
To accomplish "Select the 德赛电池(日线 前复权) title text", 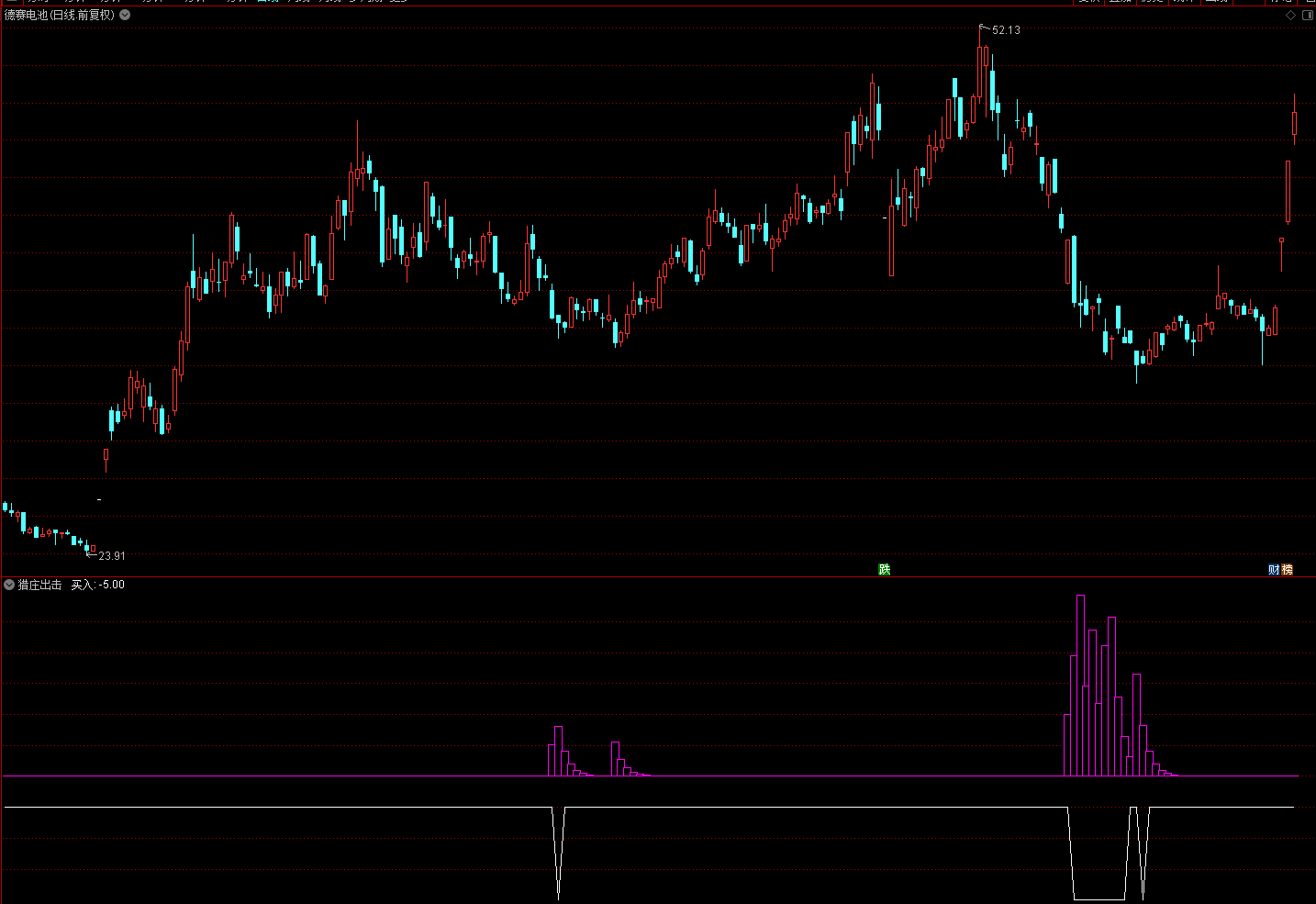I will 60,15.
